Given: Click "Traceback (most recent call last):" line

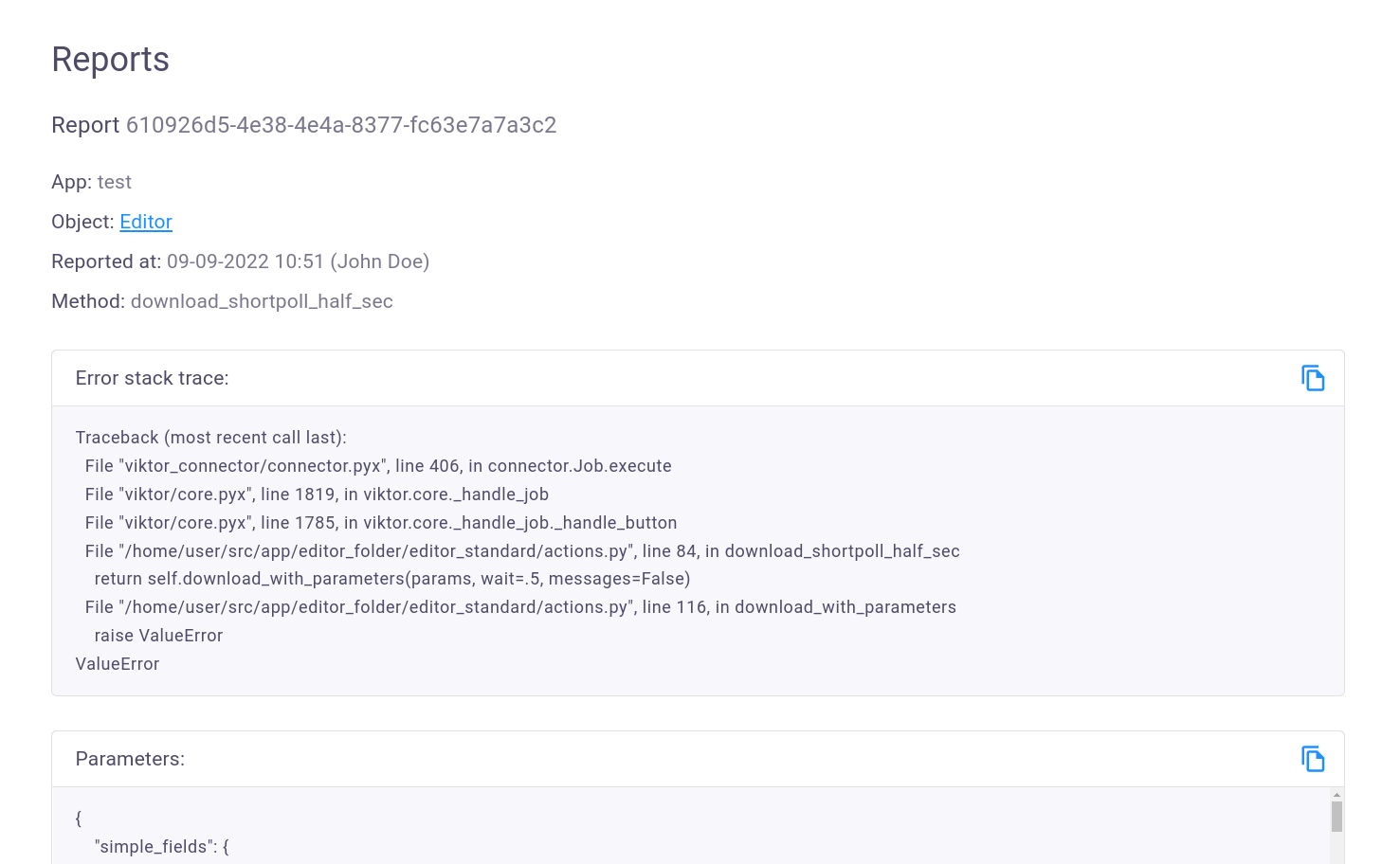Looking at the screenshot, I should pyautogui.click(x=211, y=438).
